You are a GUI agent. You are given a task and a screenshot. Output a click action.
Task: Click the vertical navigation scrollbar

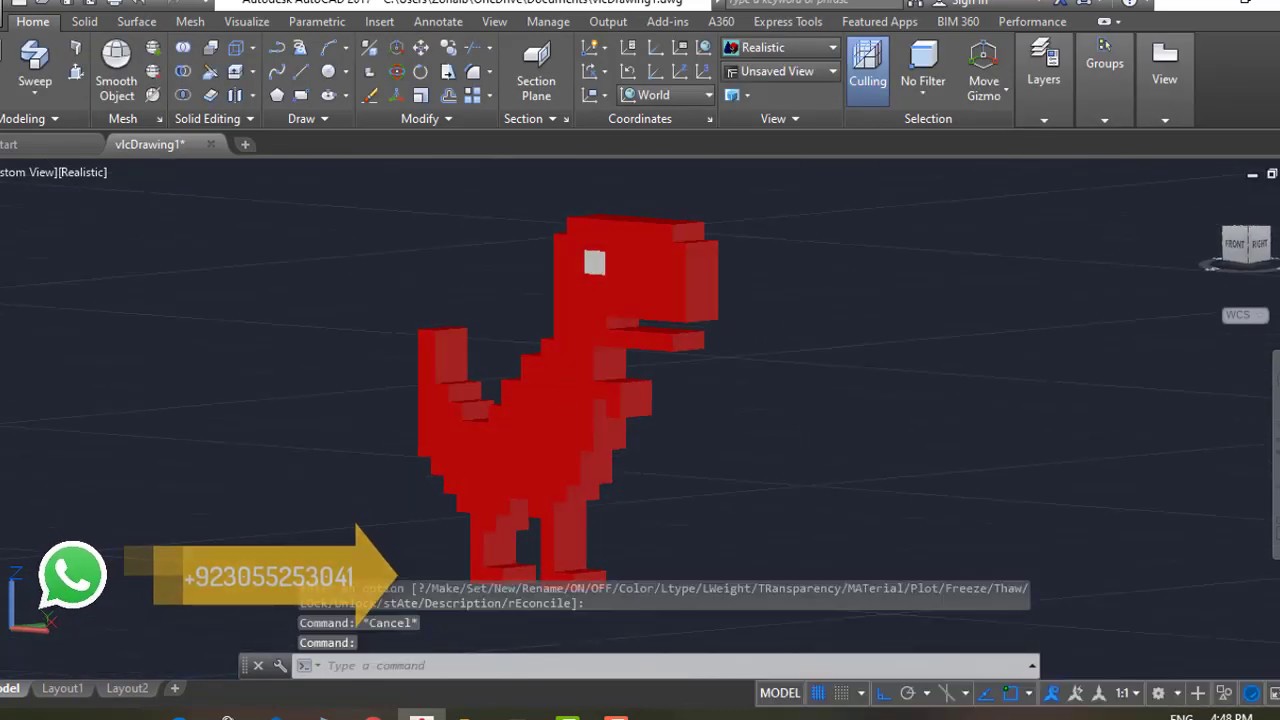tap(1276, 455)
